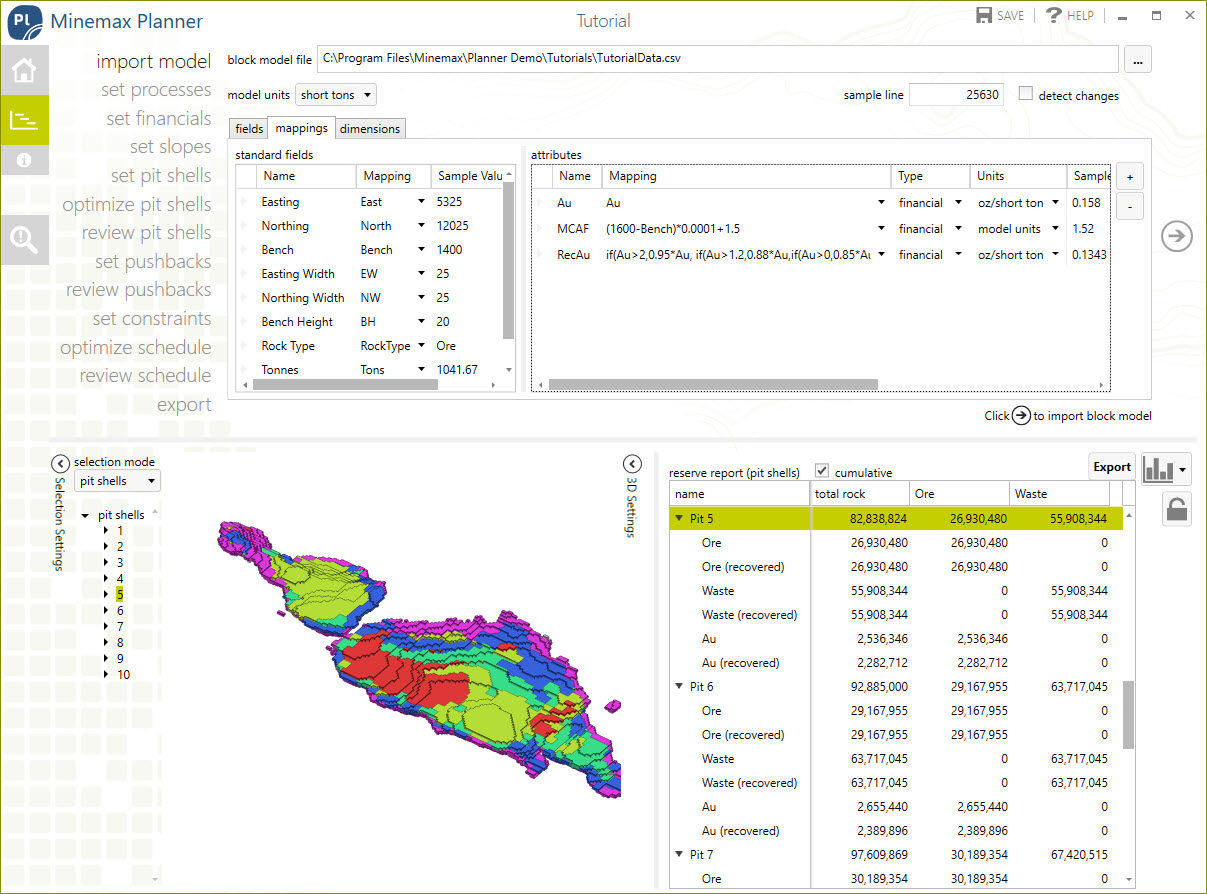Select the import model step
The width and height of the screenshot is (1207, 894).
(x=154, y=62)
